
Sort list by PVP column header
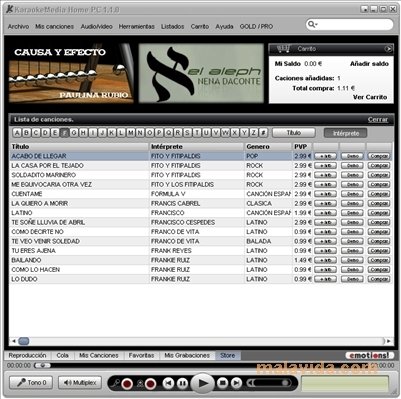click(302, 147)
